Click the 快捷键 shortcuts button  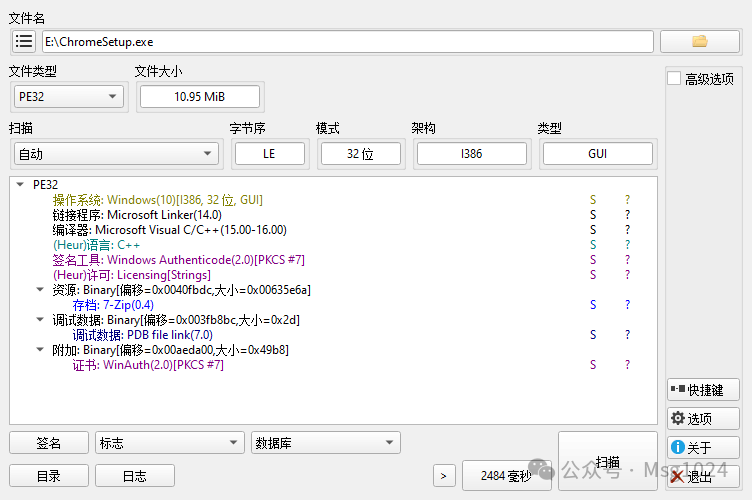click(703, 390)
